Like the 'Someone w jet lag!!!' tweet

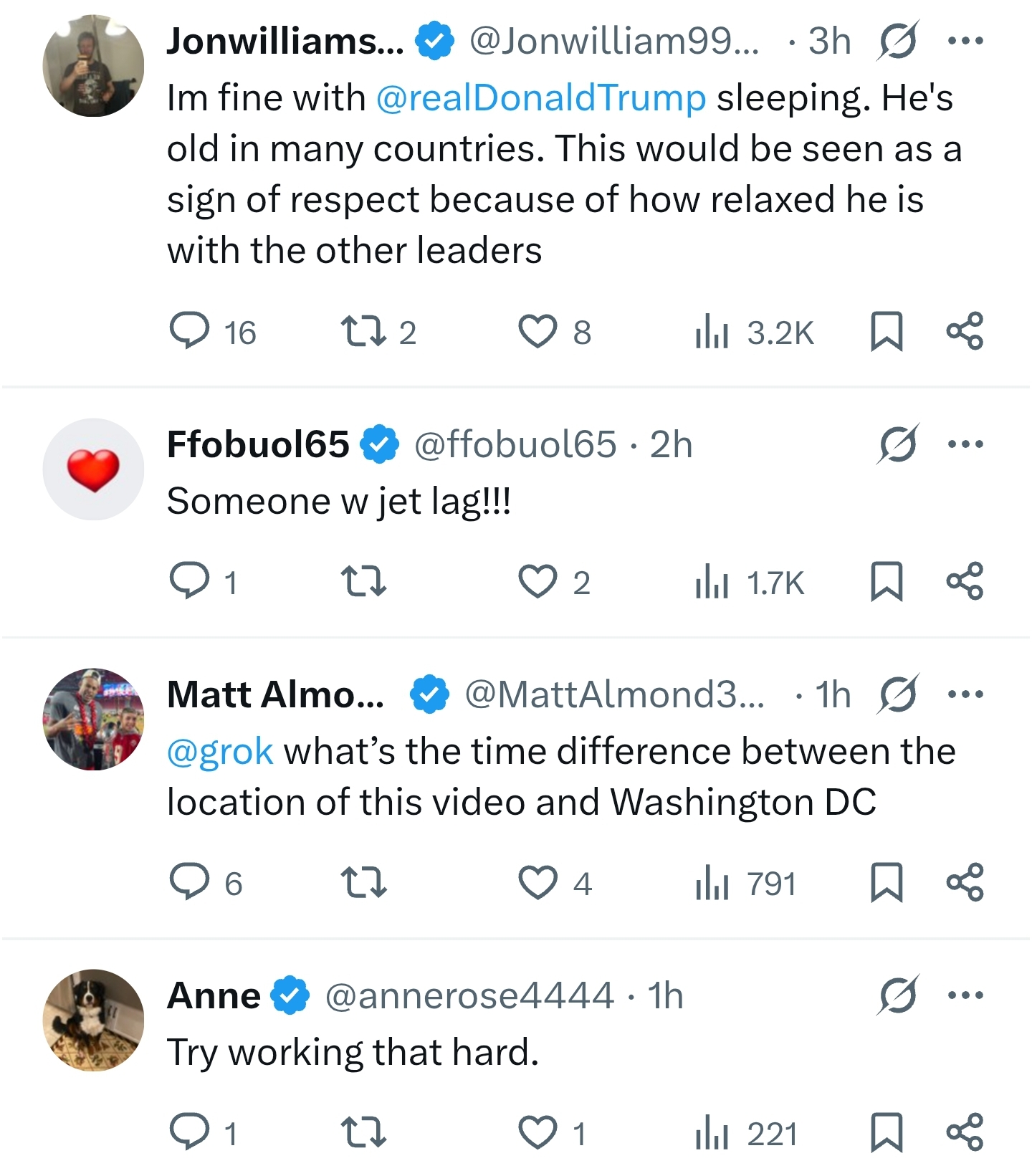tap(555, 582)
